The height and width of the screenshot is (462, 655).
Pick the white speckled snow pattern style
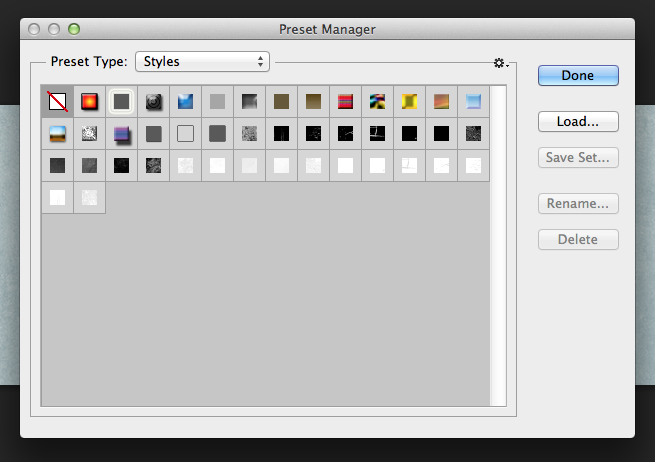pyautogui.click(x=89, y=134)
